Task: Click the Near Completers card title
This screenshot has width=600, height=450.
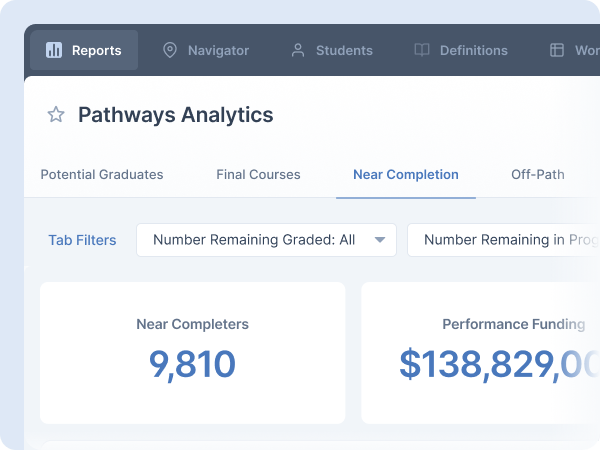Action: [192, 324]
